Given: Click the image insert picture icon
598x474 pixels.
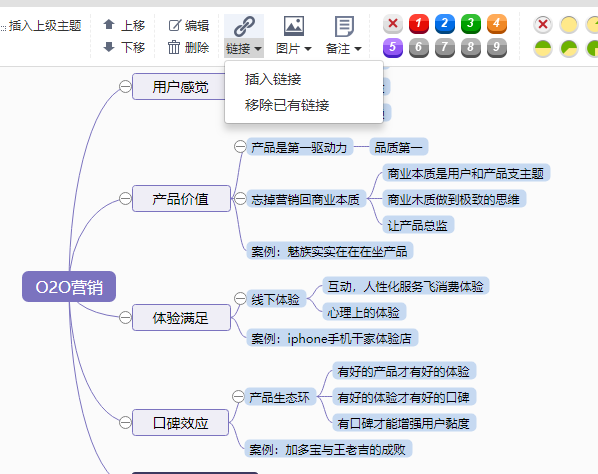Looking at the screenshot, I should point(294,26).
